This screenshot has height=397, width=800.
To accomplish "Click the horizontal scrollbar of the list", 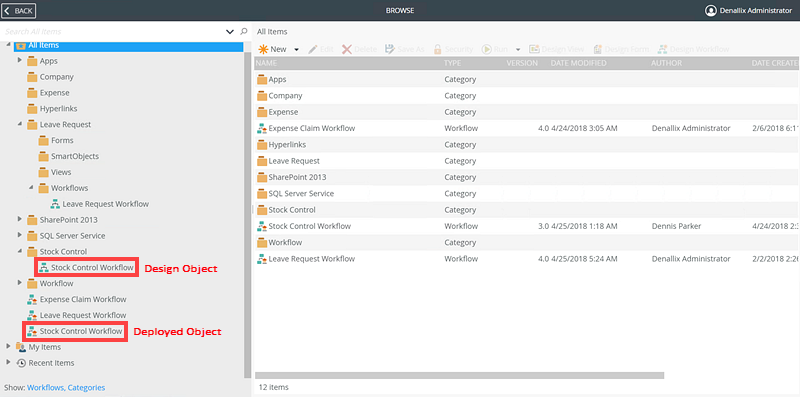I will [x=459, y=375].
